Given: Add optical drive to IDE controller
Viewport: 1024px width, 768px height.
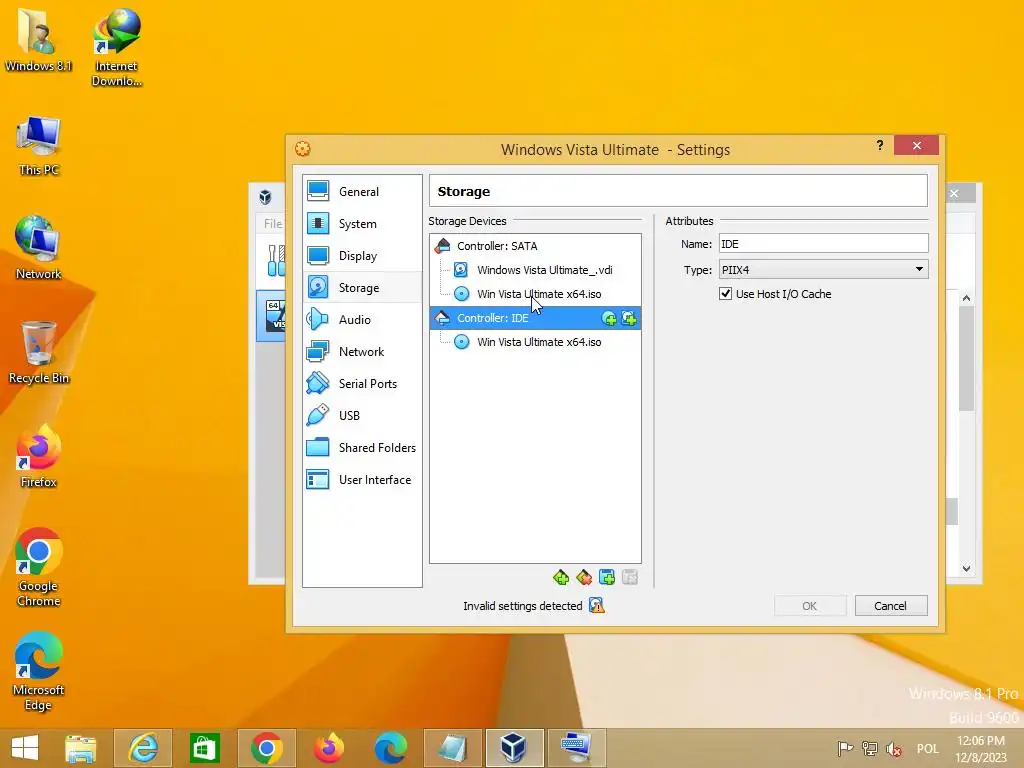Looking at the screenshot, I should click(x=609, y=318).
